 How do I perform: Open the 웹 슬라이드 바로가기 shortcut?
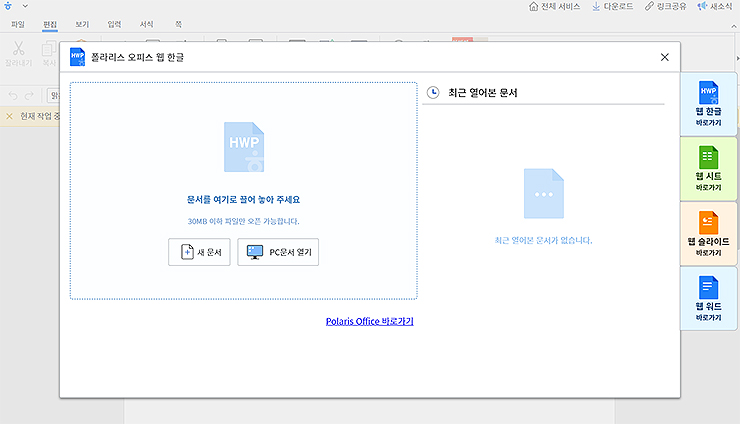708,234
